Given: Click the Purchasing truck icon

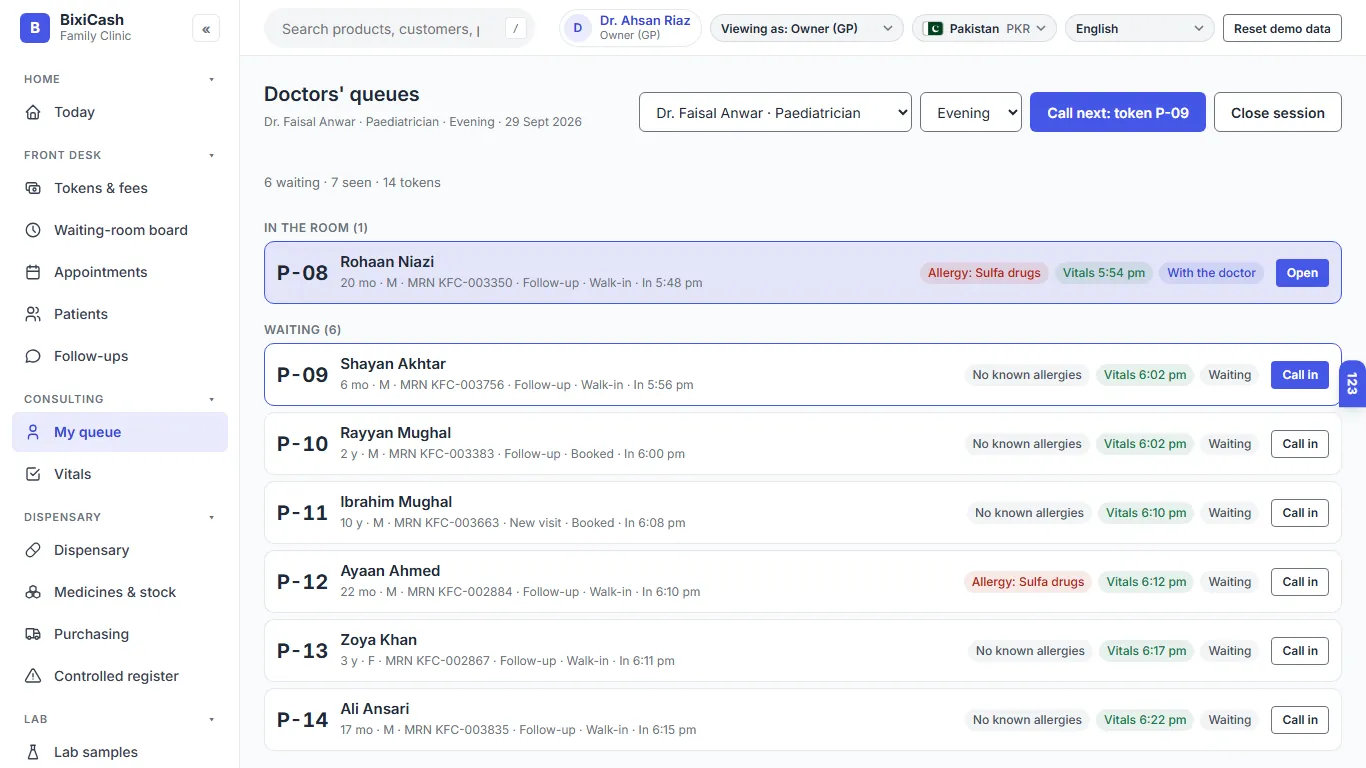Looking at the screenshot, I should click(x=34, y=634).
